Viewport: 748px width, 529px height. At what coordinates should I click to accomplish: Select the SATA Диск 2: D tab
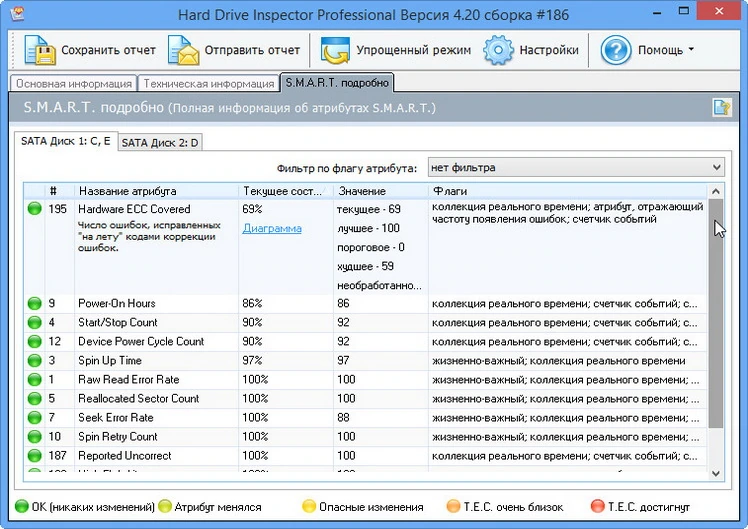(x=160, y=142)
